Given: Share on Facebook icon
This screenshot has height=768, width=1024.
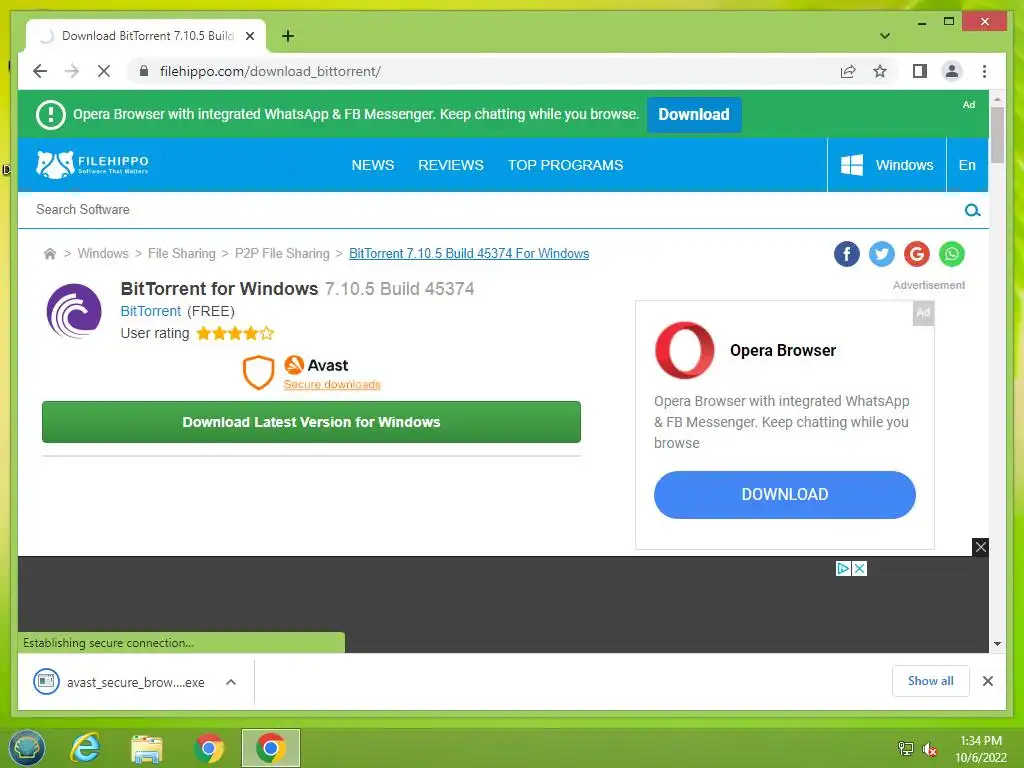Looking at the screenshot, I should click(x=846, y=254).
